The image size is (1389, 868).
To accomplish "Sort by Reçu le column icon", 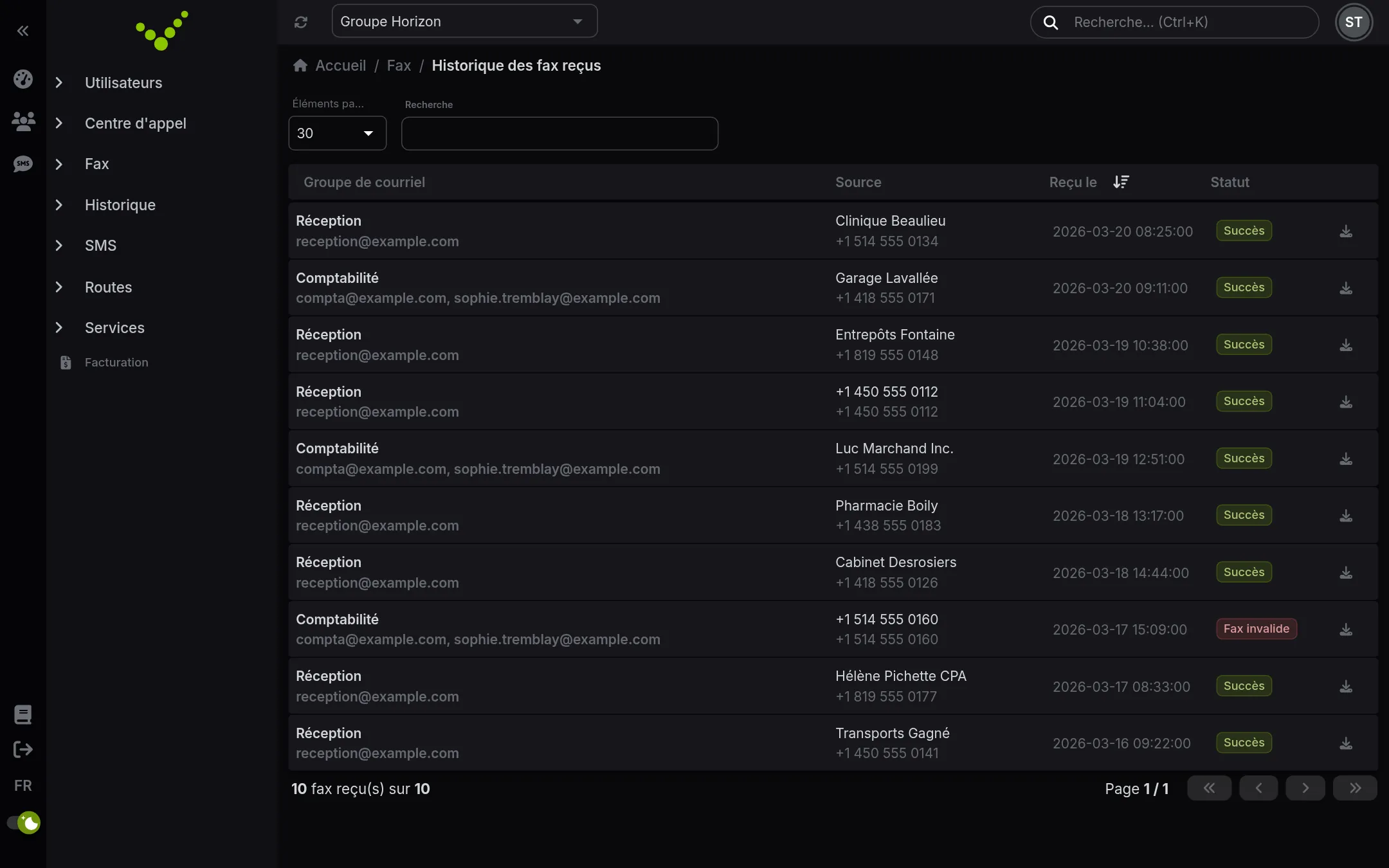I will click(x=1121, y=182).
